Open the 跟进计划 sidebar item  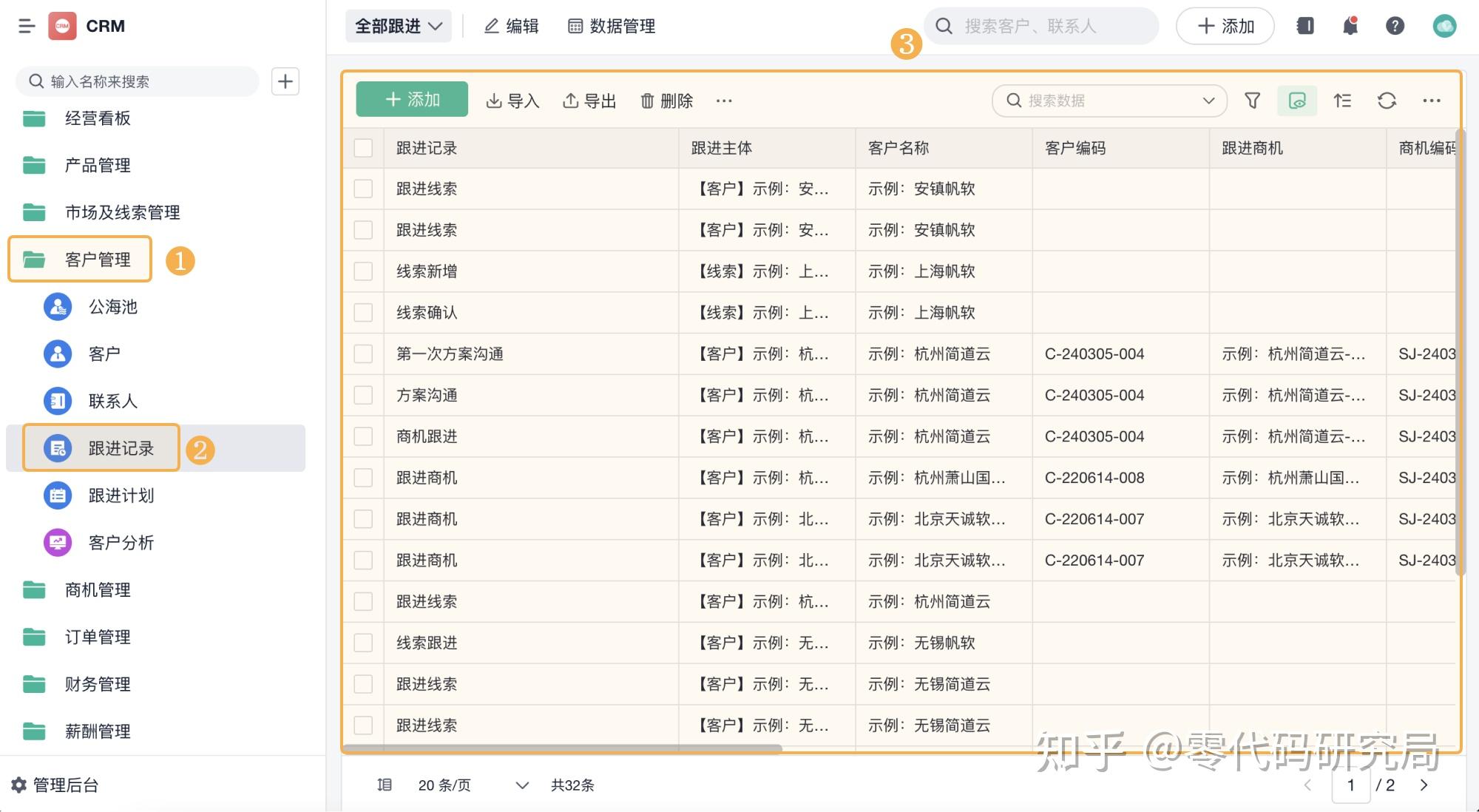pos(121,495)
